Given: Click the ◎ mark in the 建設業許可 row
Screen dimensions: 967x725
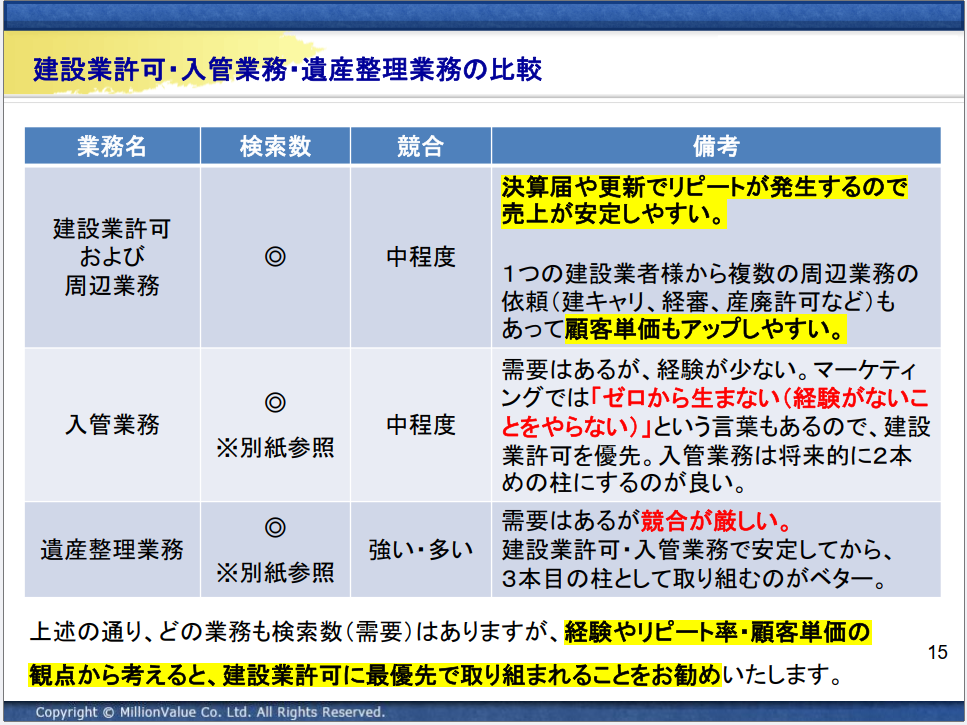Looking at the screenshot, I should pyautogui.click(x=275, y=256).
